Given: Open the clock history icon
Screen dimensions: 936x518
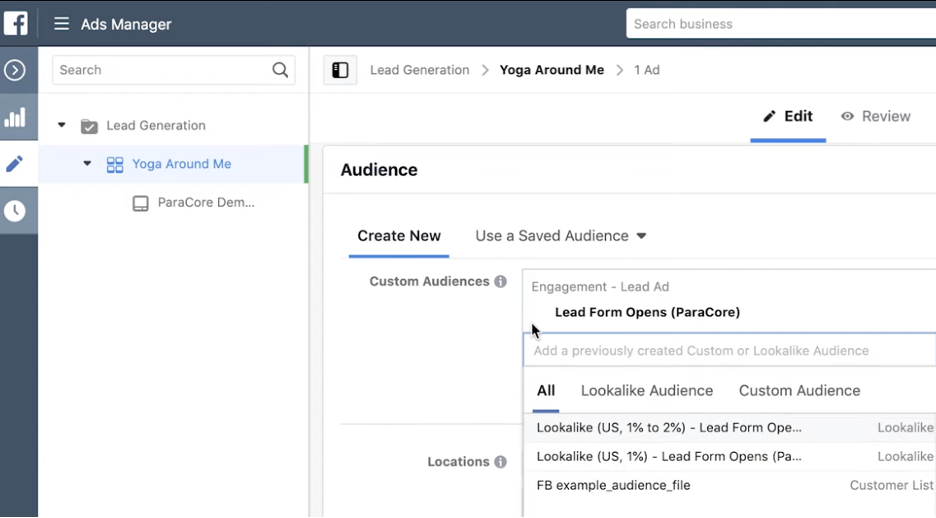Looking at the screenshot, I should [x=15, y=210].
